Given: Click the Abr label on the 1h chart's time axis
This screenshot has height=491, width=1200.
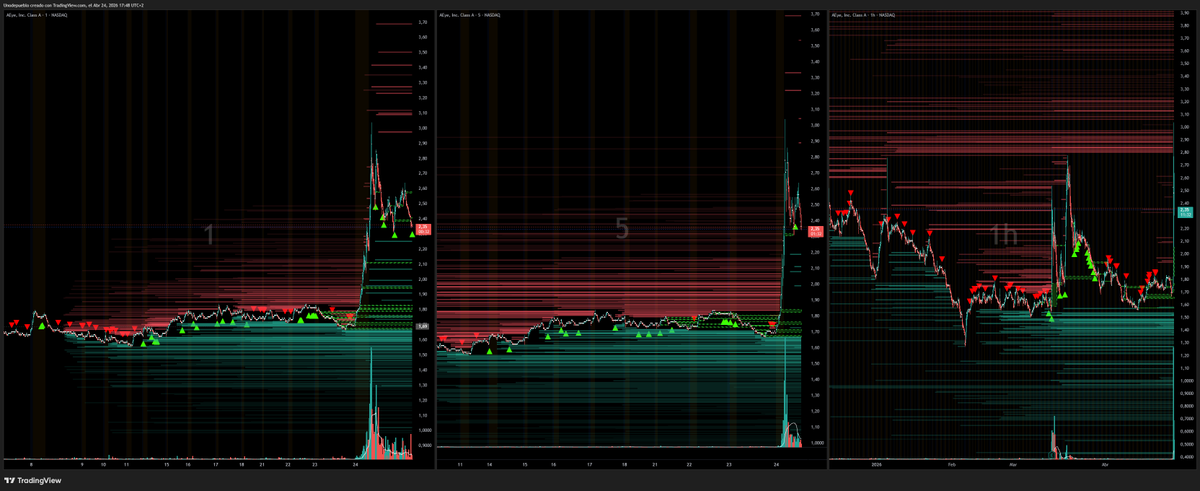Looking at the screenshot, I should 1105,465.
